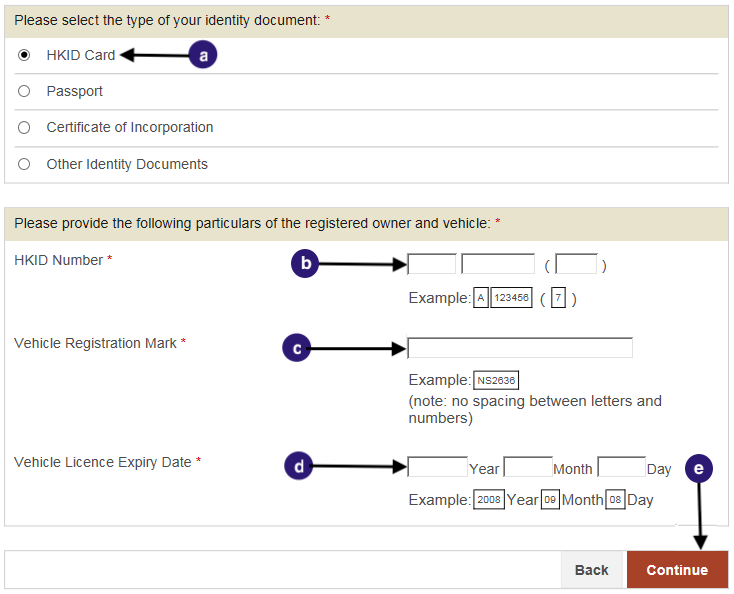Image resolution: width=734 pixels, height=594 pixels.
Task: Choose Passport as identity document
Action: tap(24, 91)
